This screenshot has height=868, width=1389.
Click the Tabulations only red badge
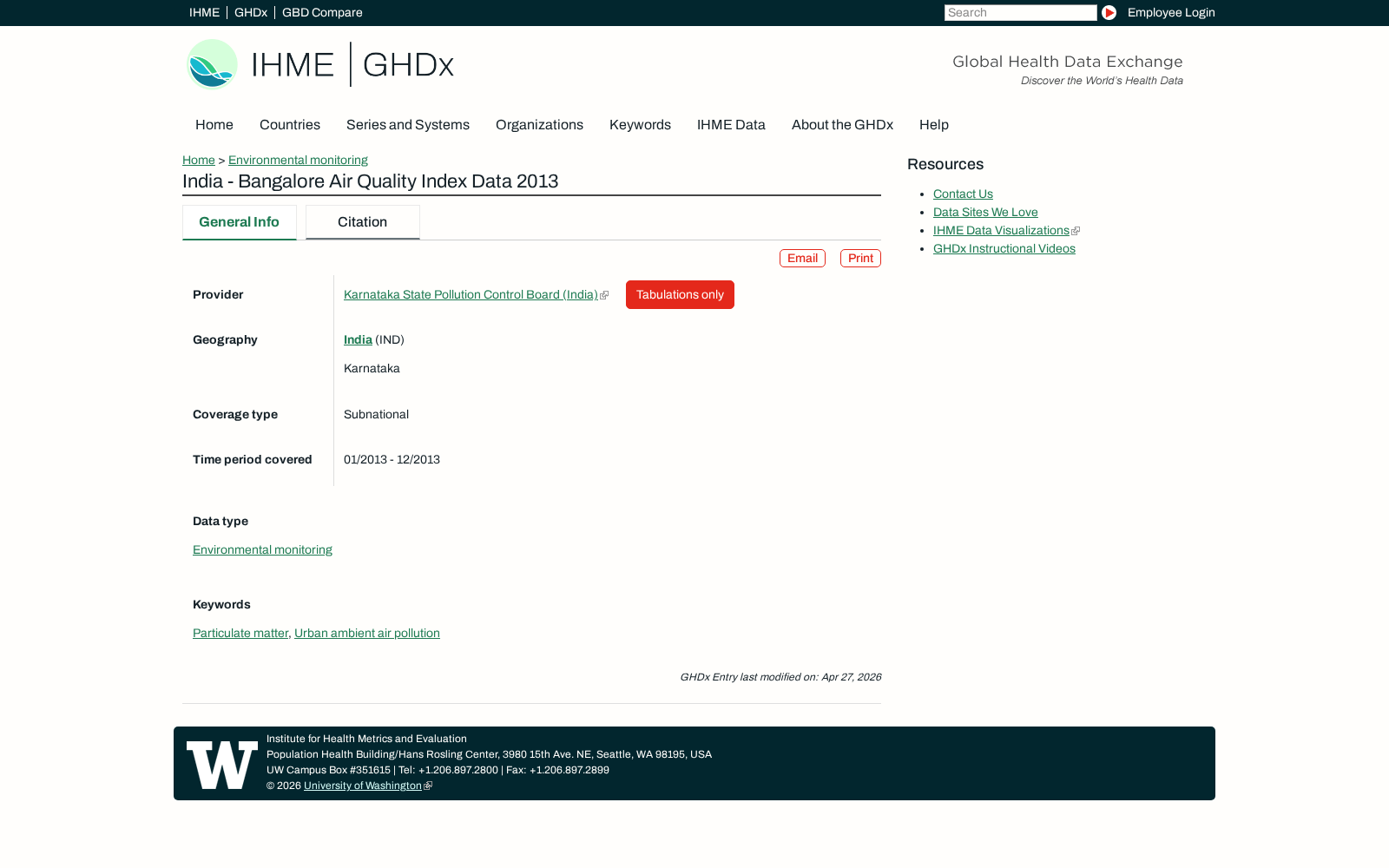click(x=680, y=294)
